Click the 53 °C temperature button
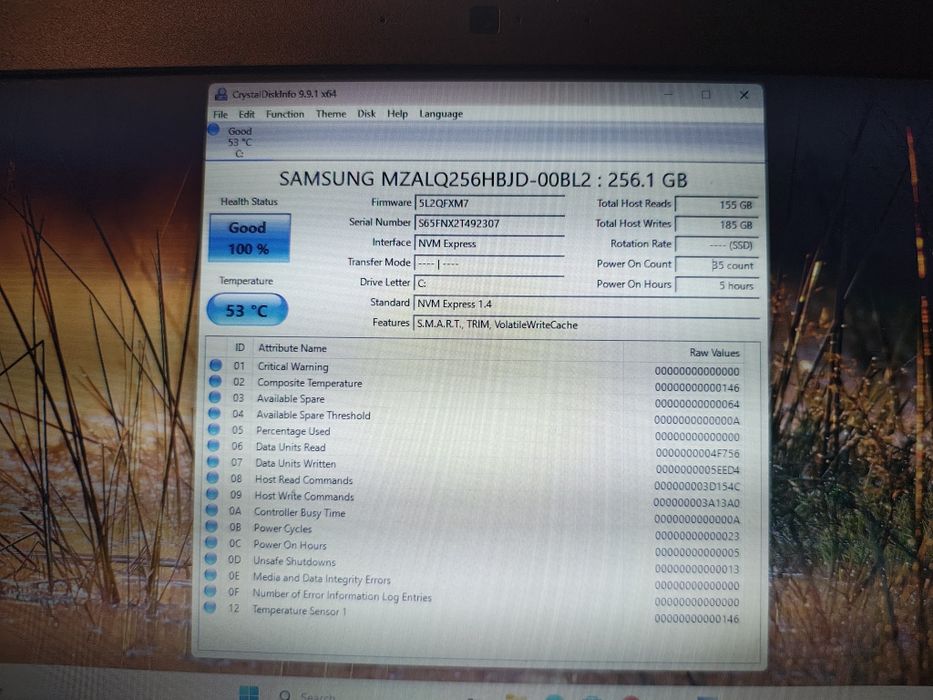The width and height of the screenshot is (933, 700). coord(247,310)
